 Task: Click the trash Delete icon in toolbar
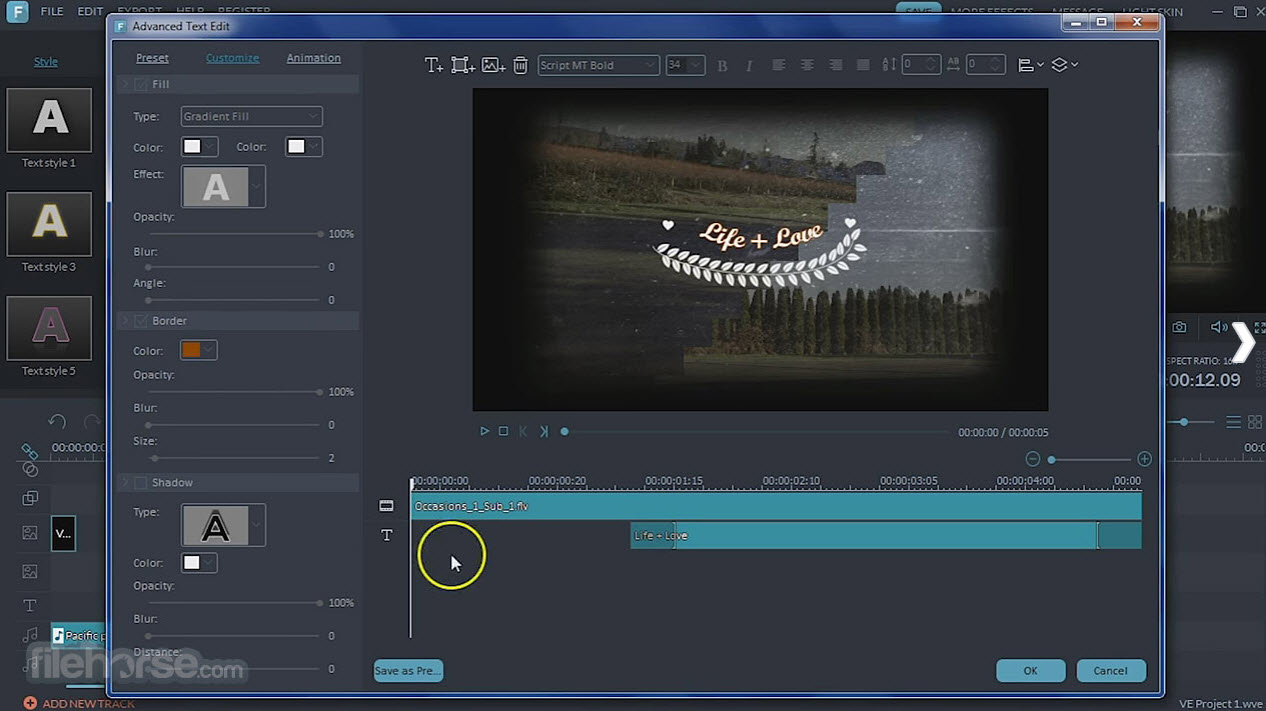point(520,65)
